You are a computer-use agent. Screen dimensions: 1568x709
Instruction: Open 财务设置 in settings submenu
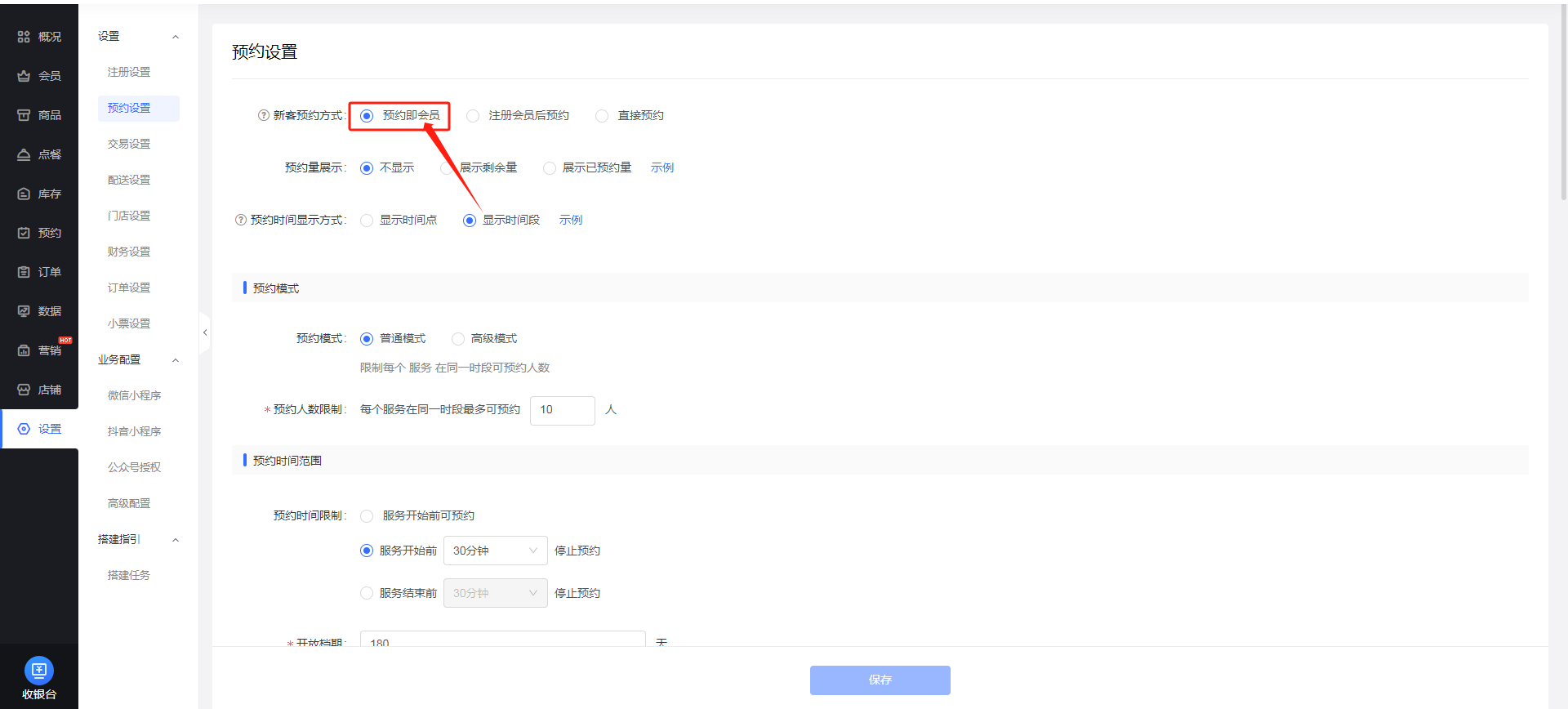tap(129, 252)
